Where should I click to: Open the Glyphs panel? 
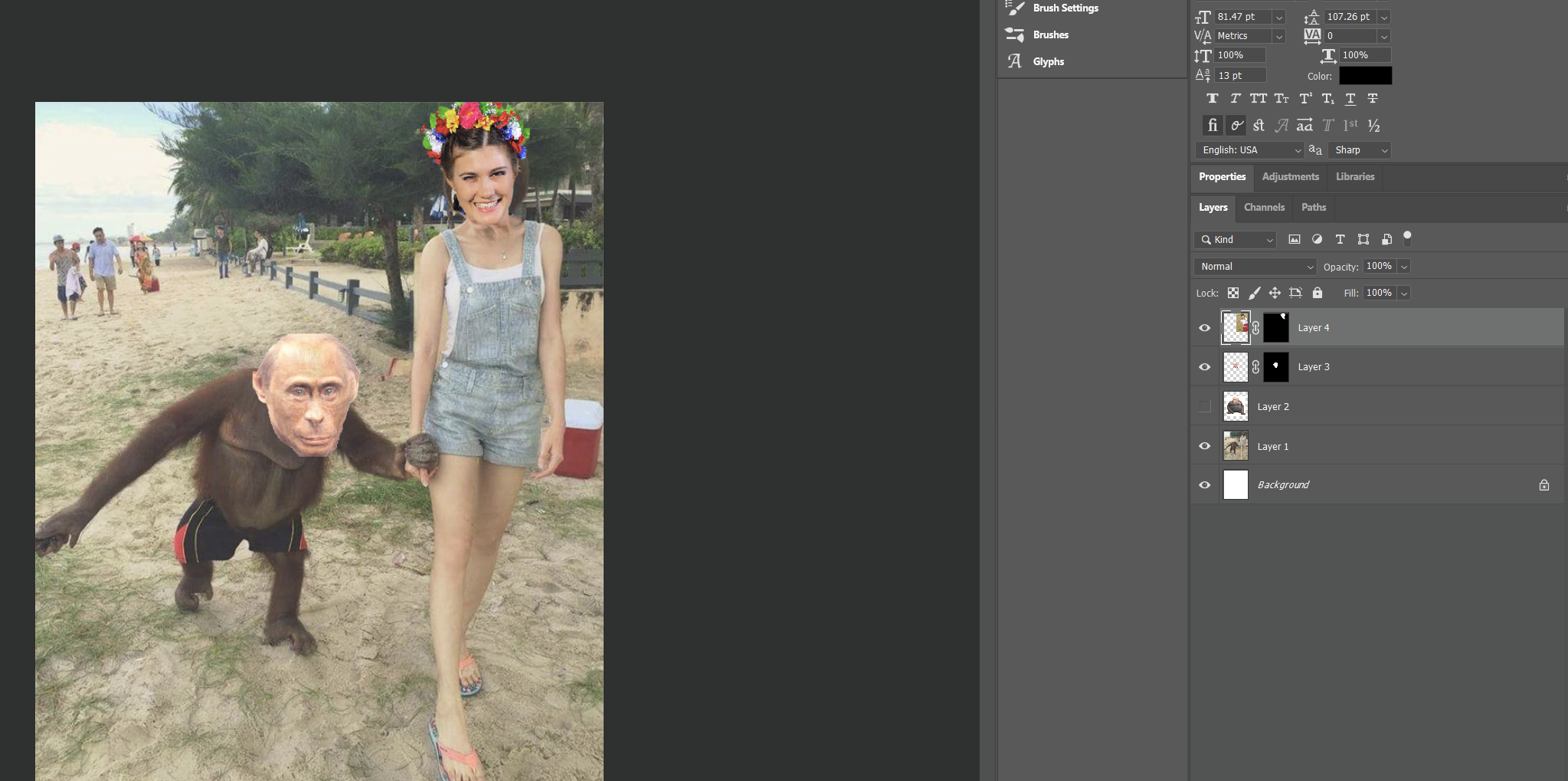[x=1048, y=62]
